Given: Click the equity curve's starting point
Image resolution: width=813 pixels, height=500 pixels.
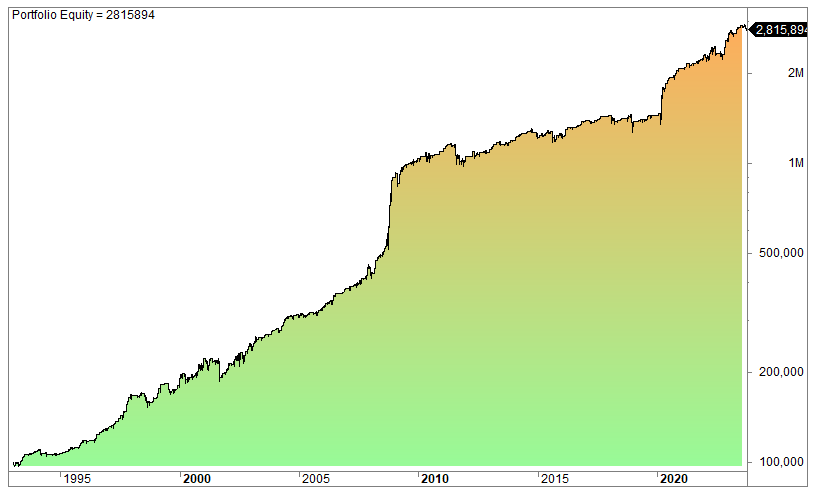Looking at the screenshot, I should pyautogui.click(x=15, y=465).
